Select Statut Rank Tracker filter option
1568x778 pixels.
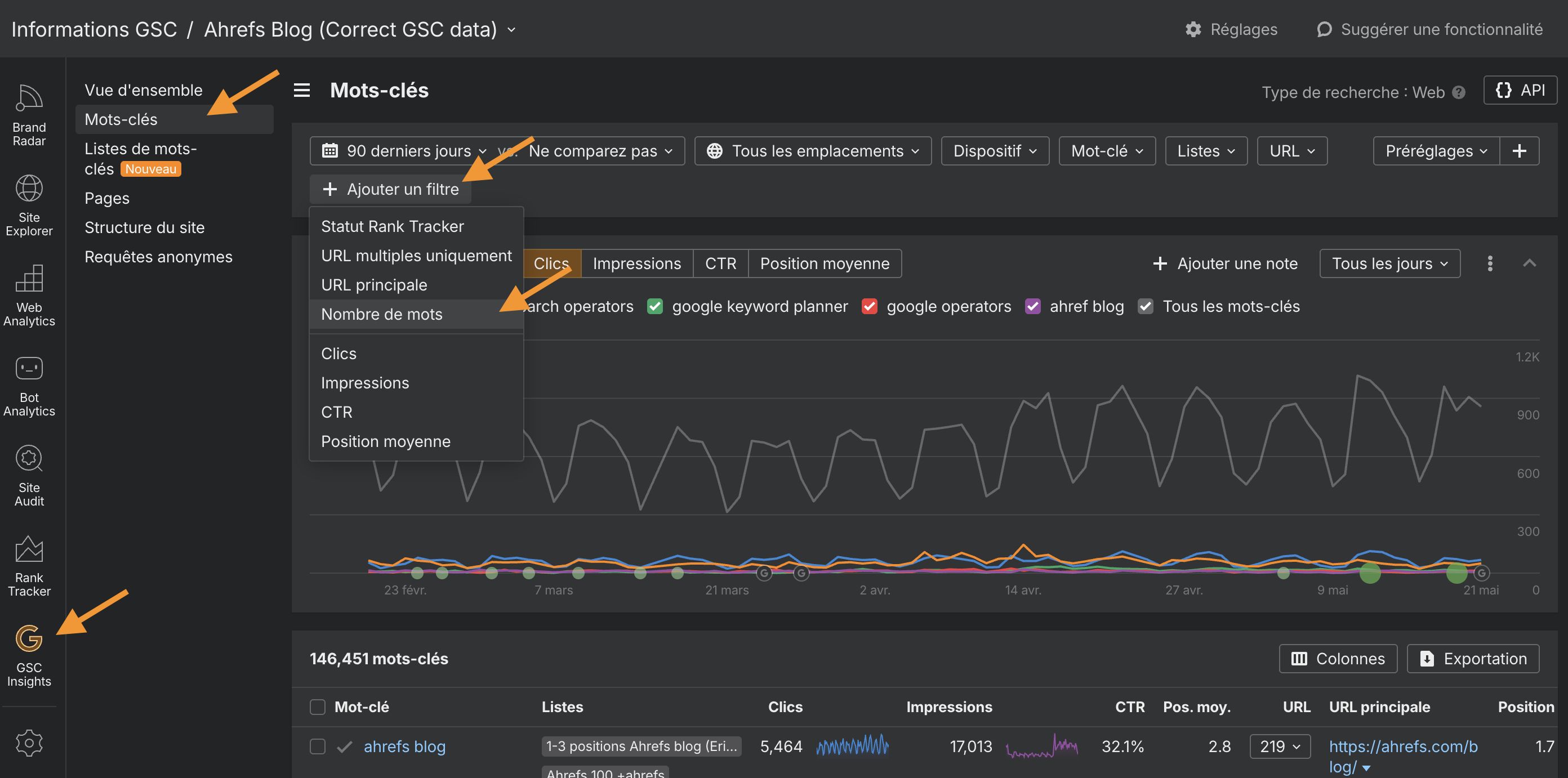(416, 226)
